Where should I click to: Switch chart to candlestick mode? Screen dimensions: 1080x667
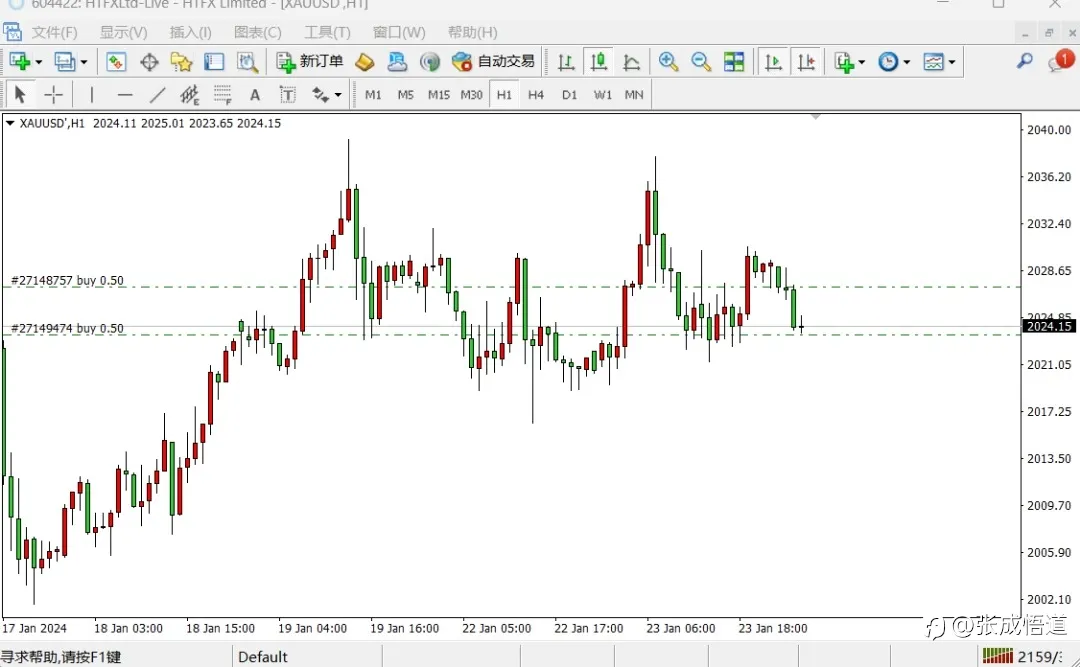click(x=599, y=62)
